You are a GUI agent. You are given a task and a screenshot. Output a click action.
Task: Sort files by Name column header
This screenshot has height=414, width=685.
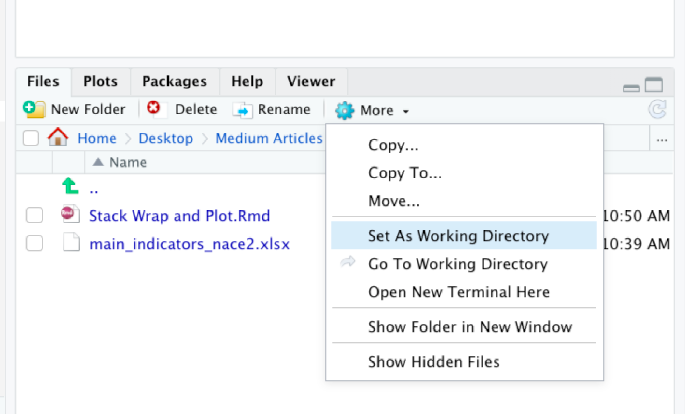click(x=128, y=162)
